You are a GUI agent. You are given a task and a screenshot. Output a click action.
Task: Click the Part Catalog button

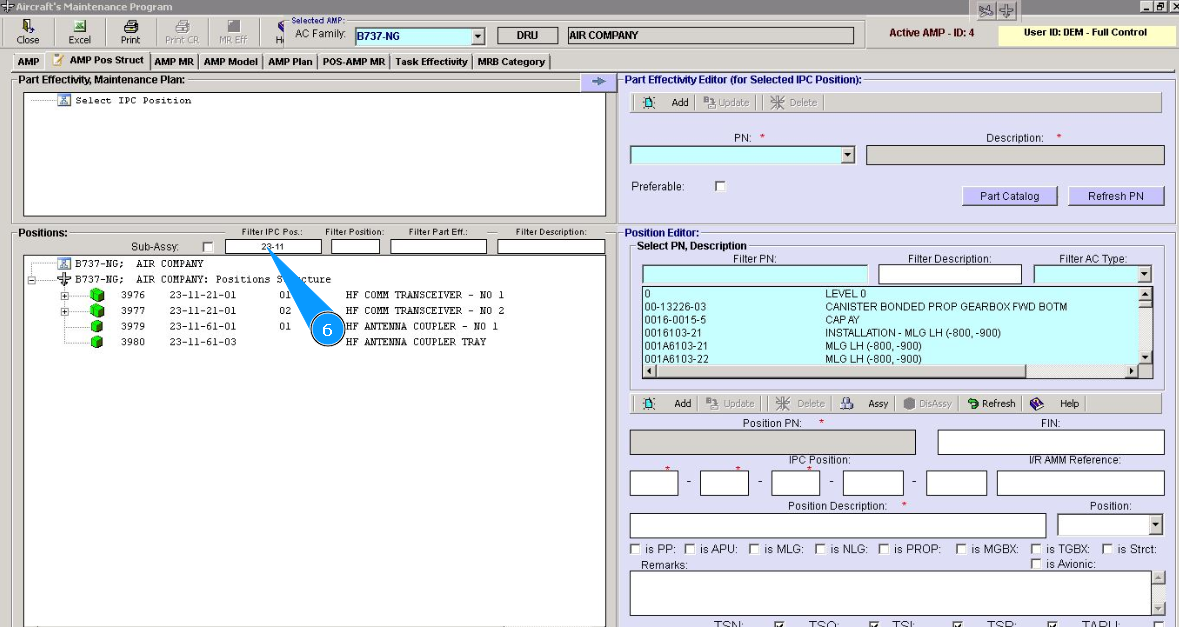coord(1009,196)
